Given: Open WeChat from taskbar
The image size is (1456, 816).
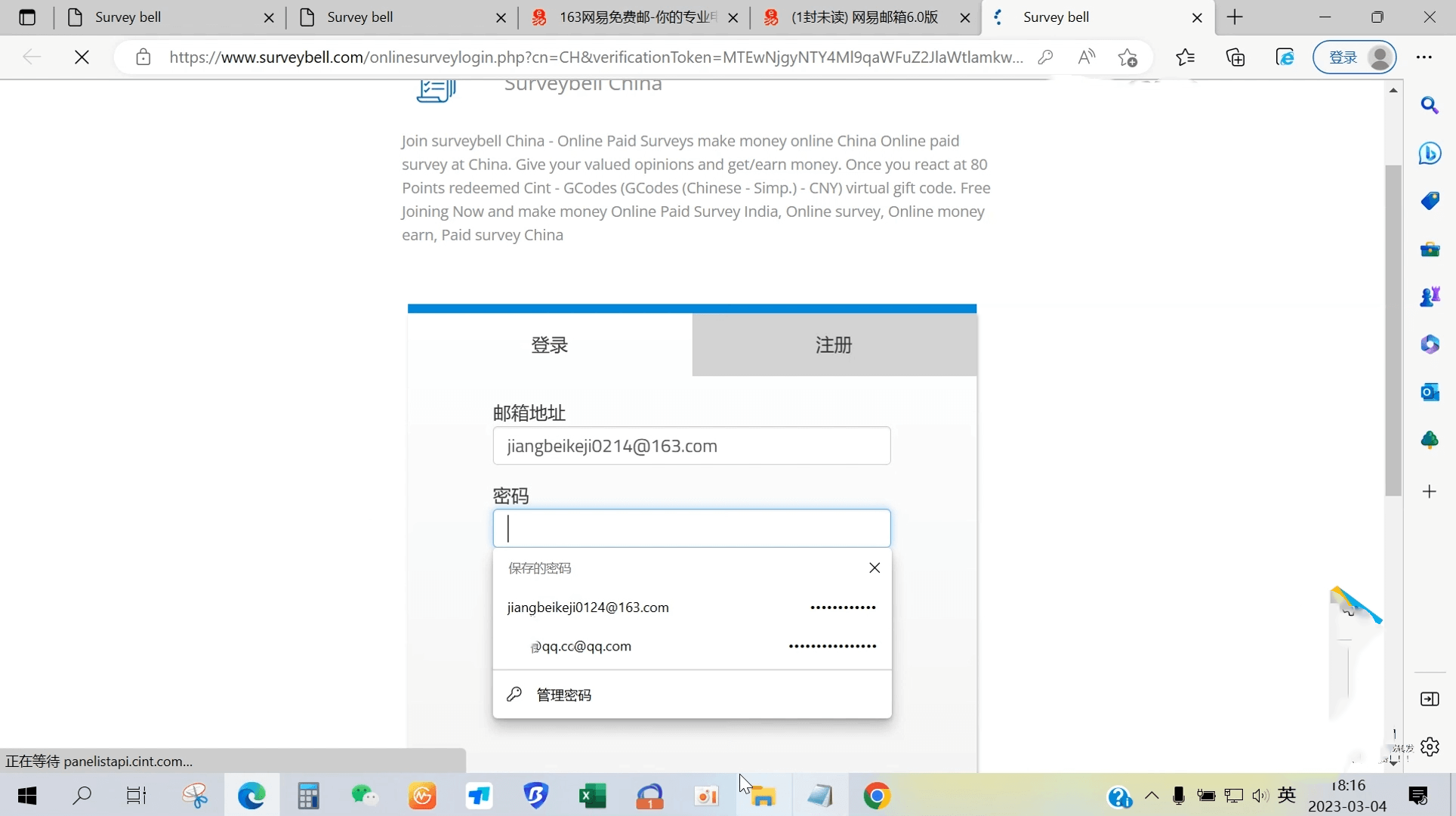Looking at the screenshot, I should point(365,796).
